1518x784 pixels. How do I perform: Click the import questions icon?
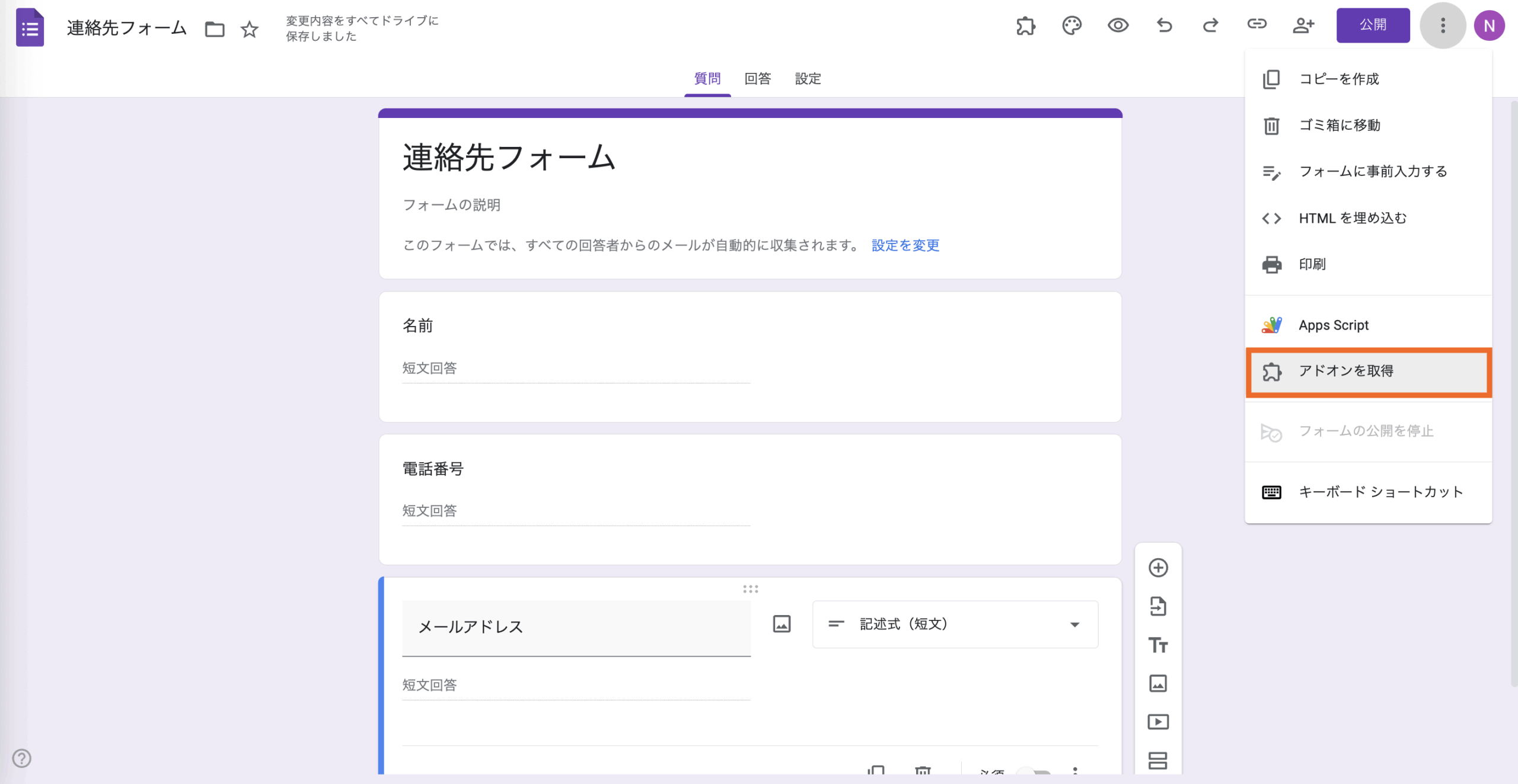[x=1158, y=606]
